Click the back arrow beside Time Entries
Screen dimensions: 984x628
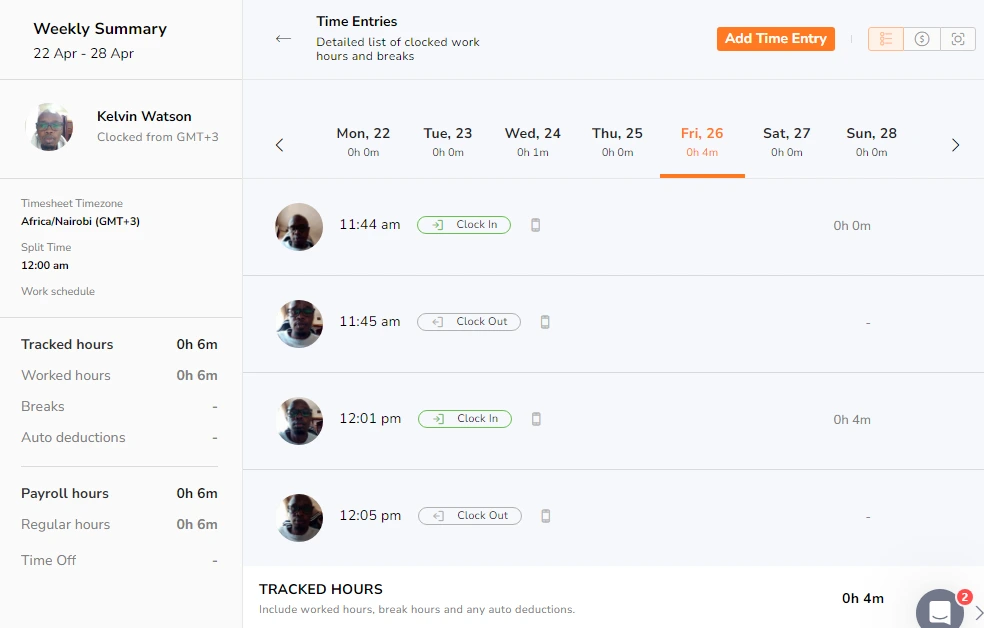(283, 39)
